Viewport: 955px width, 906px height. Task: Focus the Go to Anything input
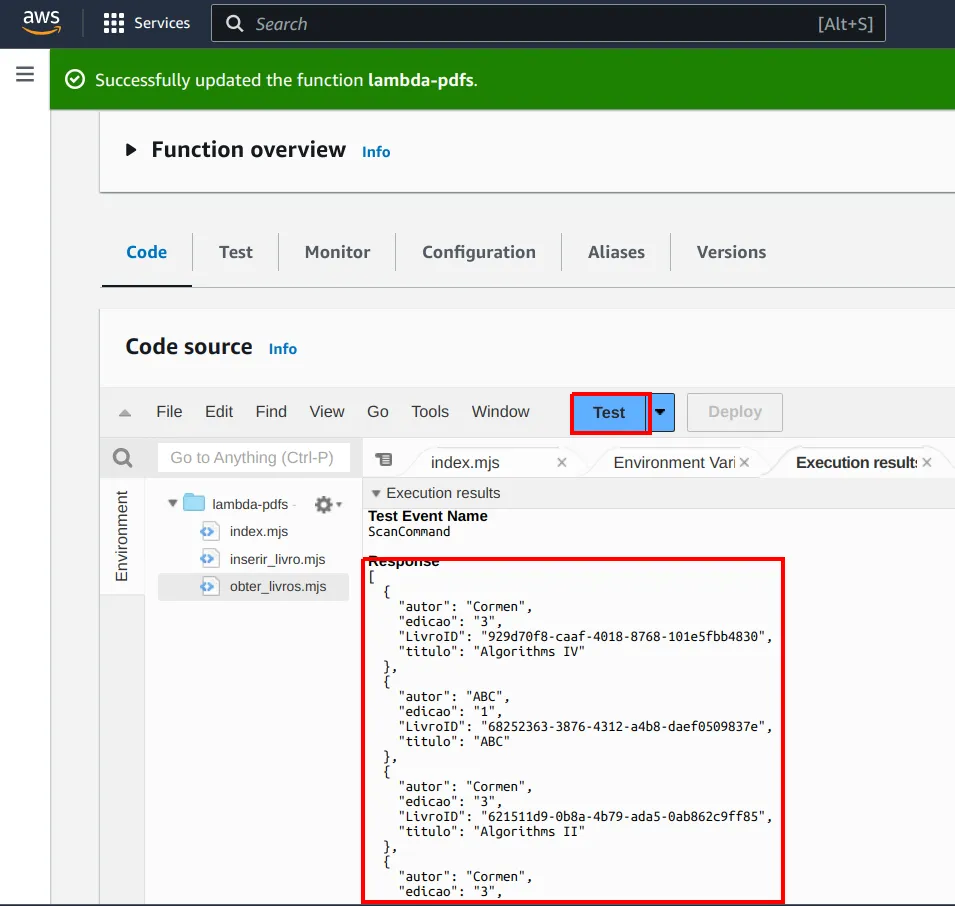coord(253,458)
